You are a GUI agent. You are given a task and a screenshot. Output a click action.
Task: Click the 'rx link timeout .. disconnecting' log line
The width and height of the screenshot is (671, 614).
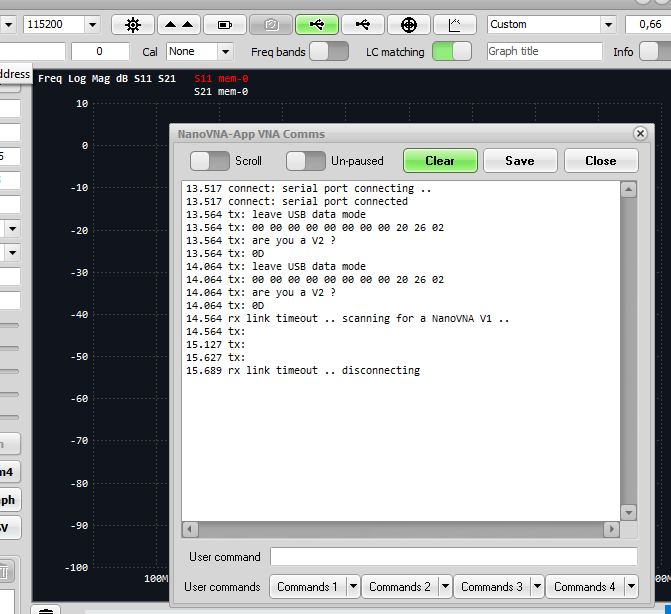click(303, 370)
